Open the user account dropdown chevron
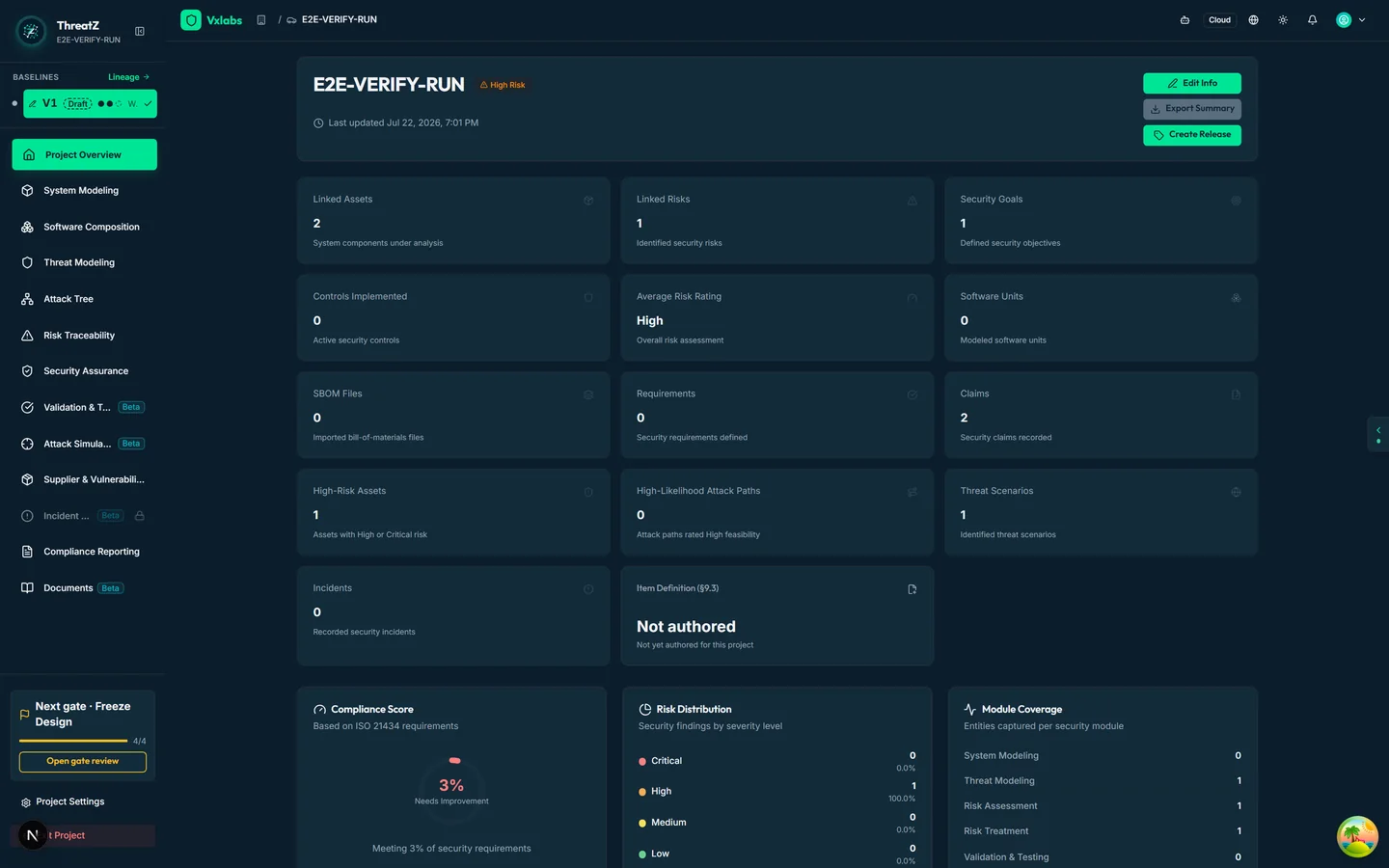The height and width of the screenshot is (868, 1389). pyautogui.click(x=1362, y=20)
